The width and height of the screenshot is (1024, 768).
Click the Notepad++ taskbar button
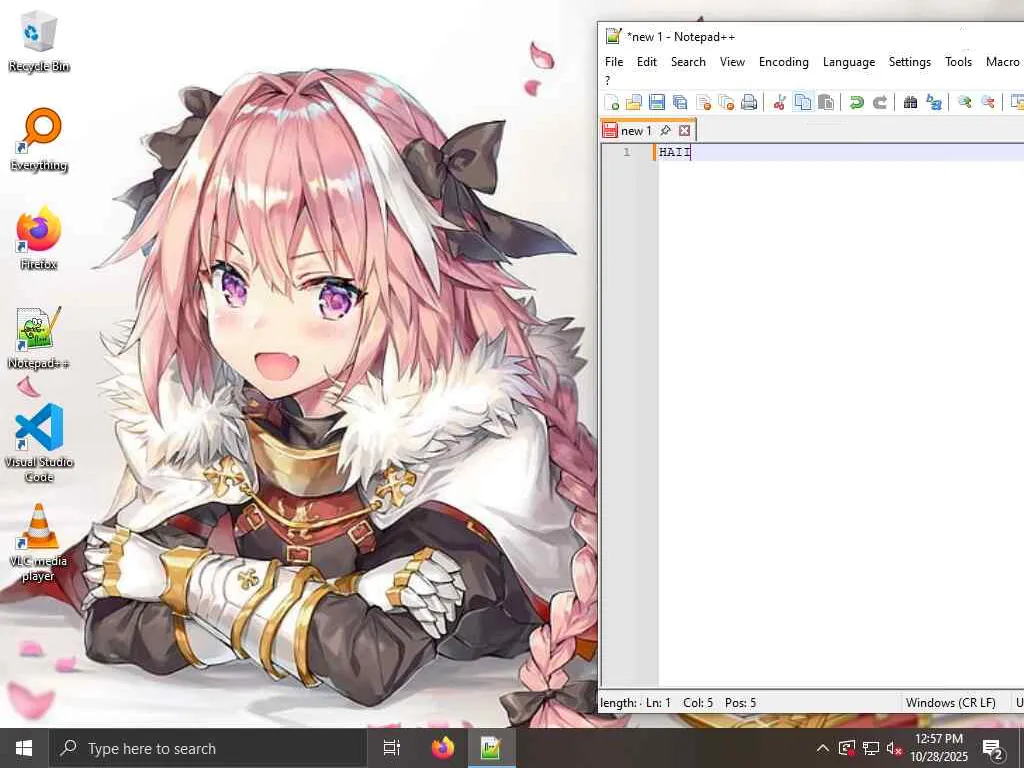[x=491, y=748]
